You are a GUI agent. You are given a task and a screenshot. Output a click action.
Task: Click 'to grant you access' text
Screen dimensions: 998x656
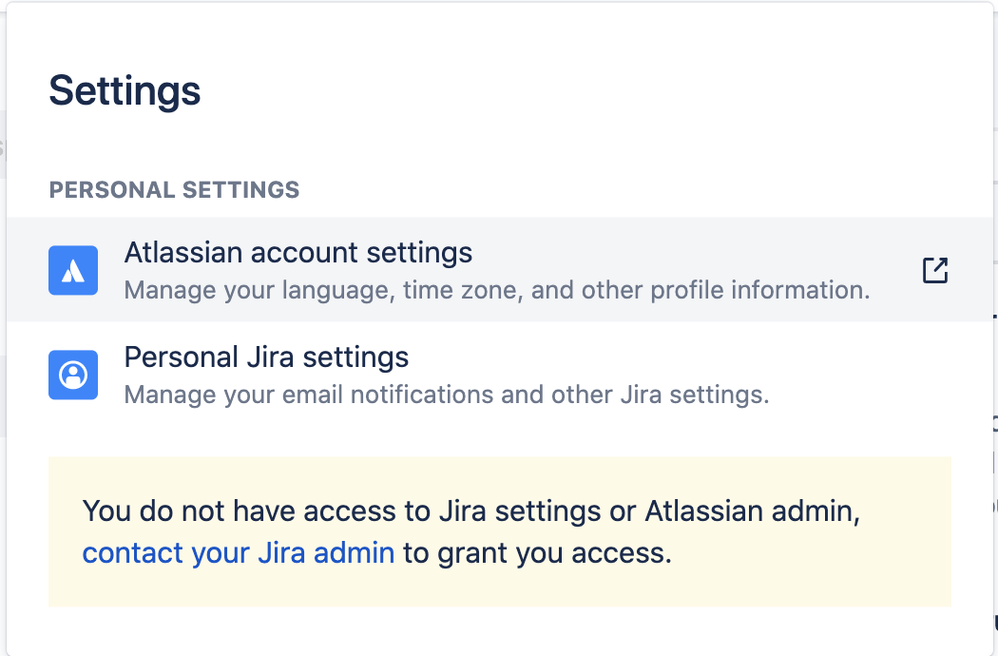pos(537,552)
